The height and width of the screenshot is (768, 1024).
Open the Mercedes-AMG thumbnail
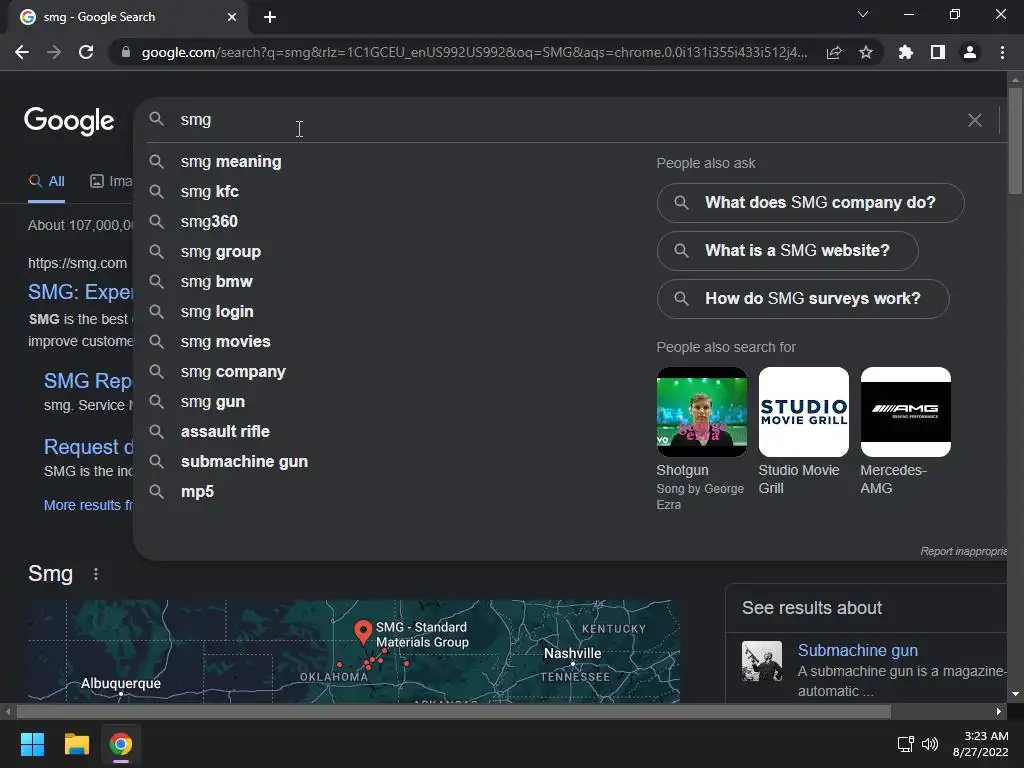905,412
